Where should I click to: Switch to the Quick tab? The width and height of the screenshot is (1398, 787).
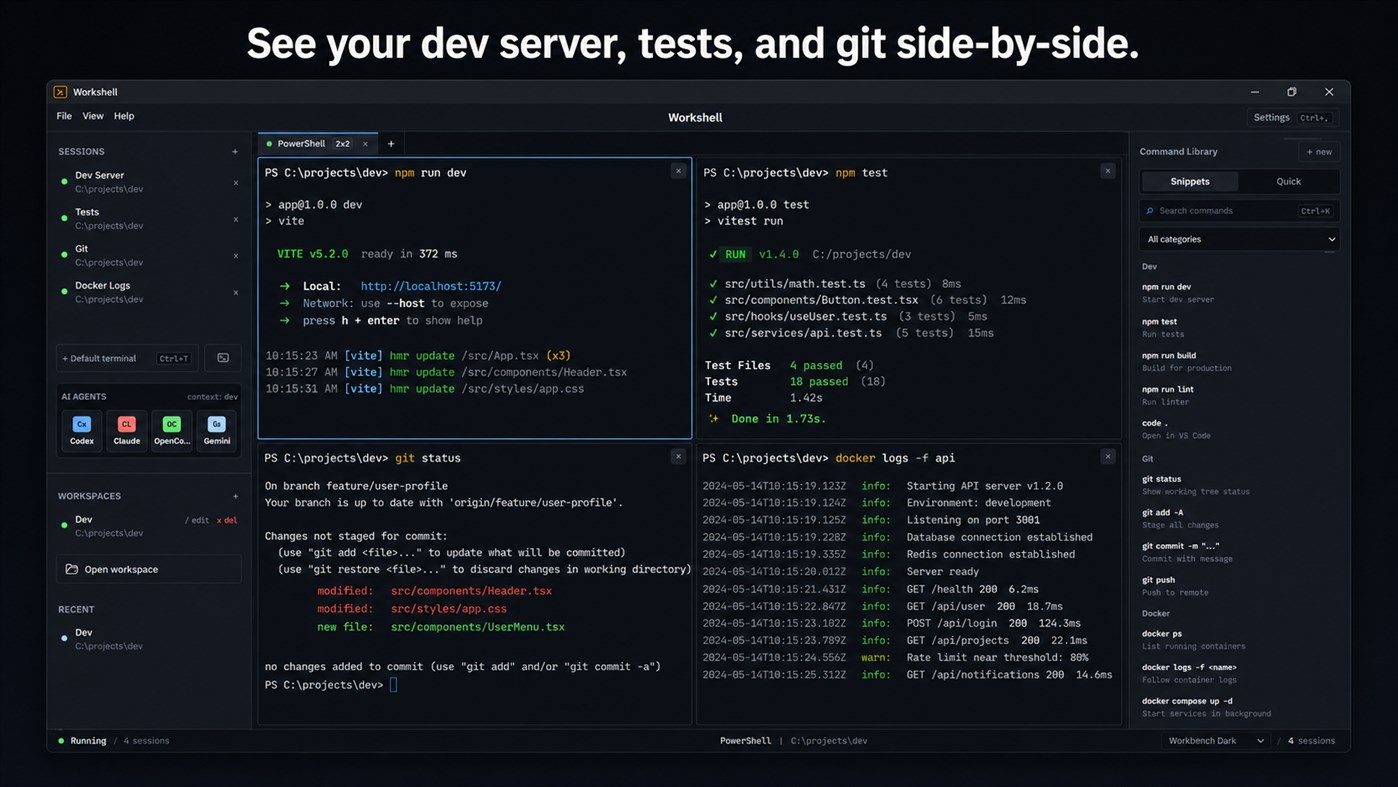pyautogui.click(x=1289, y=181)
